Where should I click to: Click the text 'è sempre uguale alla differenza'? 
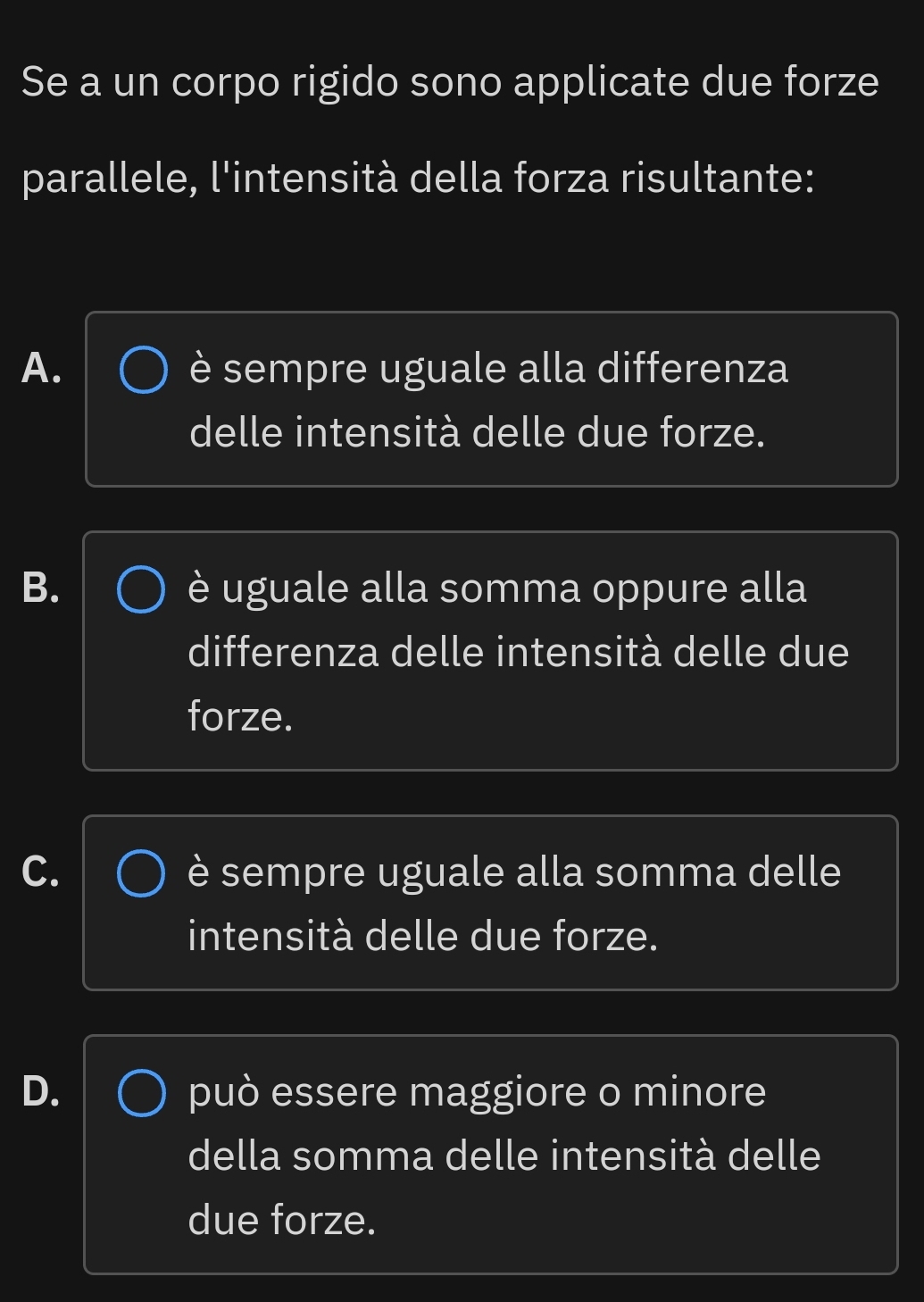(x=488, y=369)
